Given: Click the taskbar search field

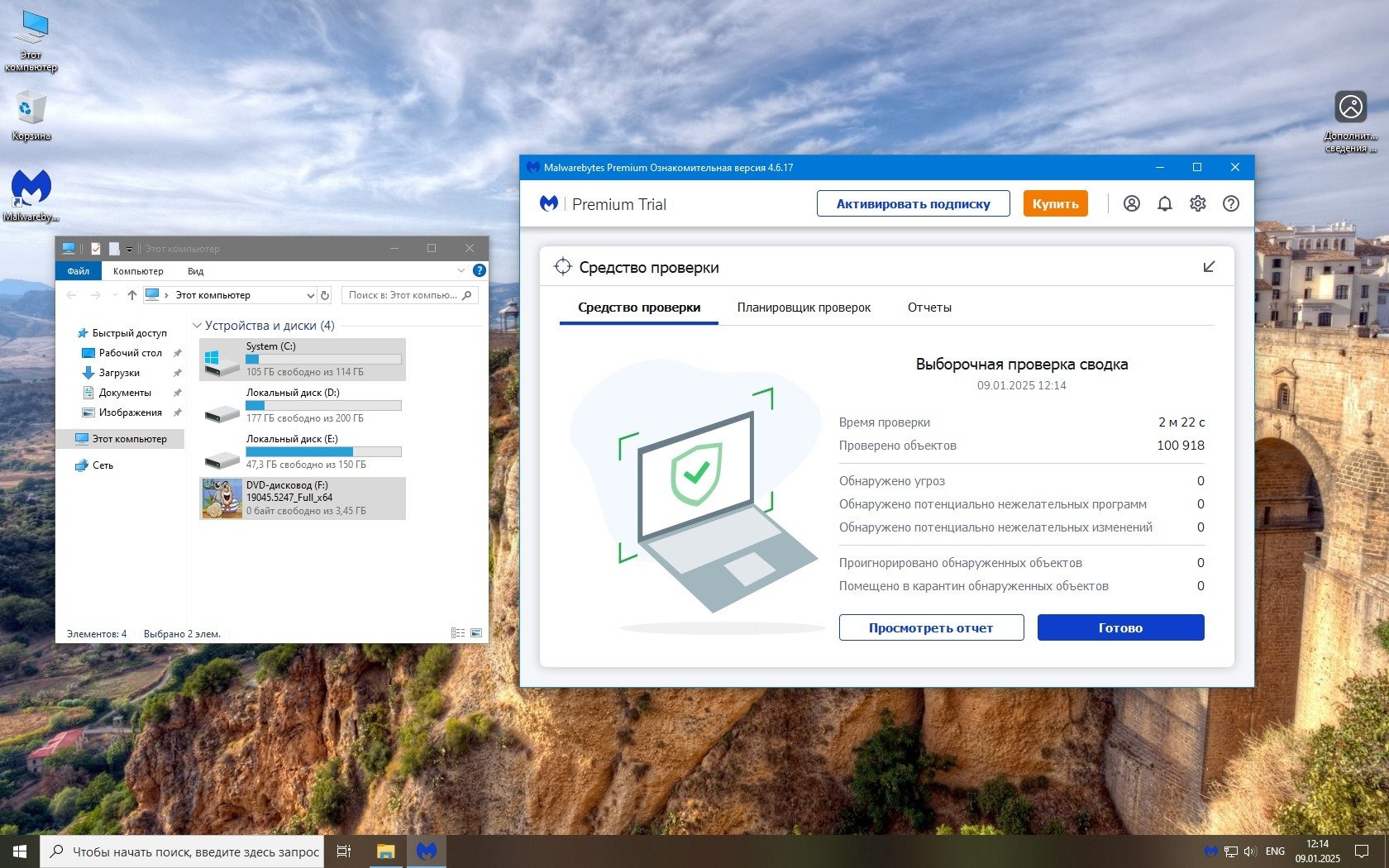Looking at the screenshot, I should pos(181,851).
